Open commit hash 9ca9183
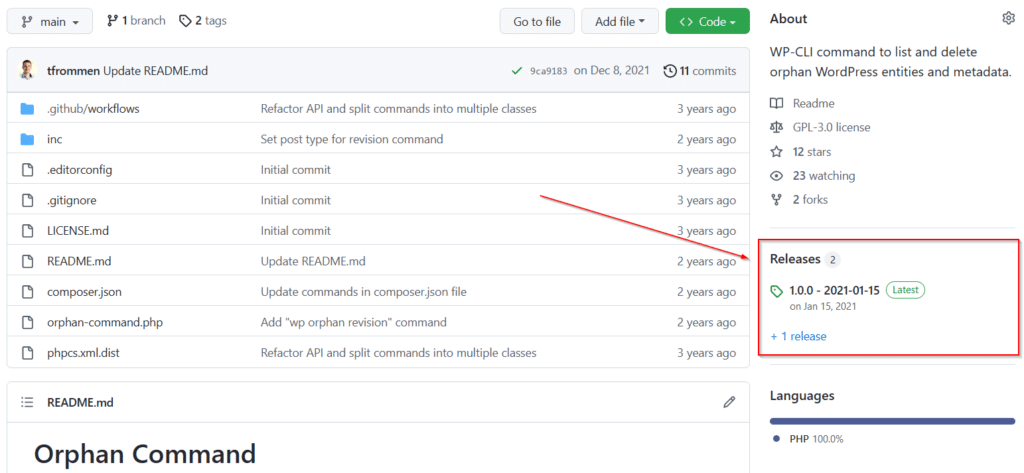The width and height of the screenshot is (1024, 473). click(x=549, y=71)
